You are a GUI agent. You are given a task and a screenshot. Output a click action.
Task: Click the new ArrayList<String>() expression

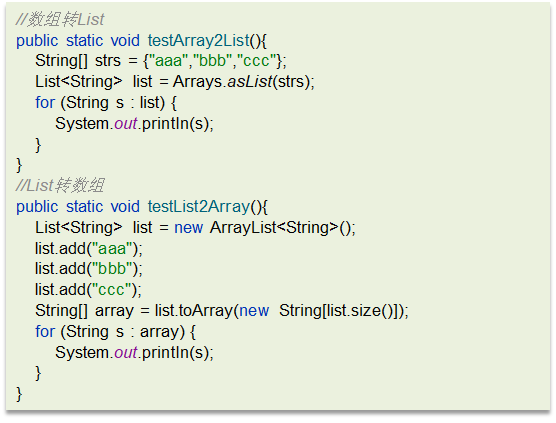tap(265, 227)
